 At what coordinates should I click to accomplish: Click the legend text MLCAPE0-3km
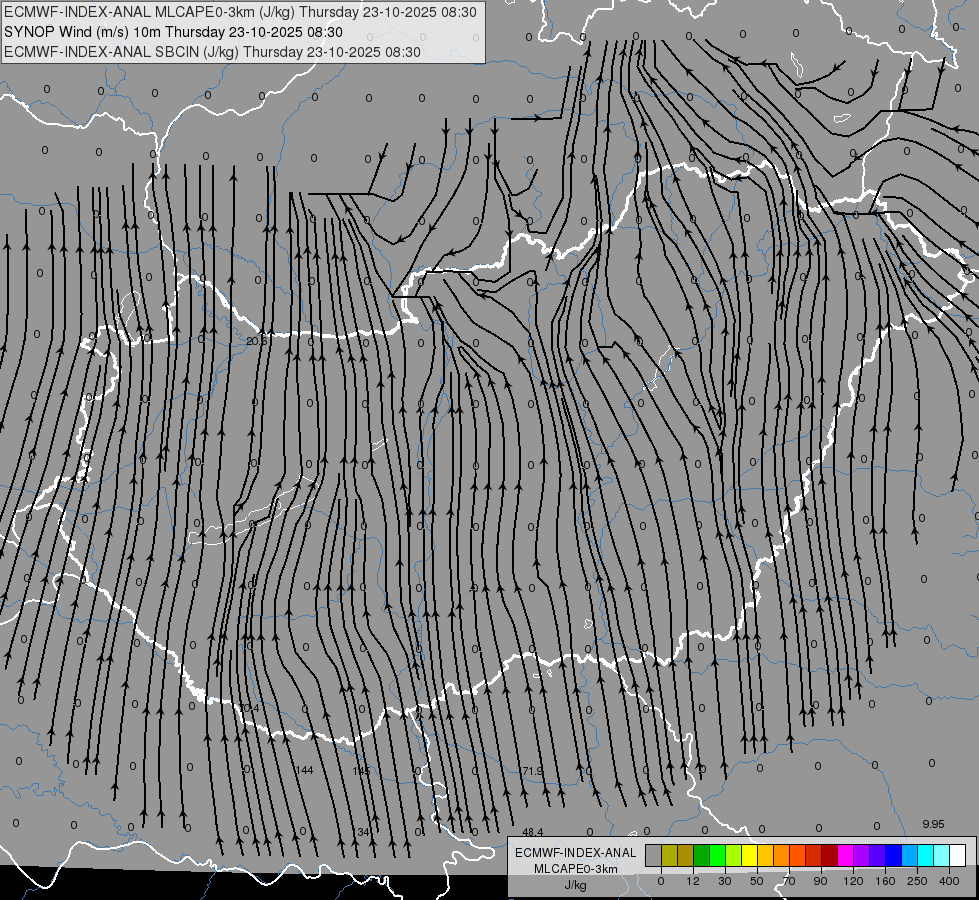(x=576, y=869)
